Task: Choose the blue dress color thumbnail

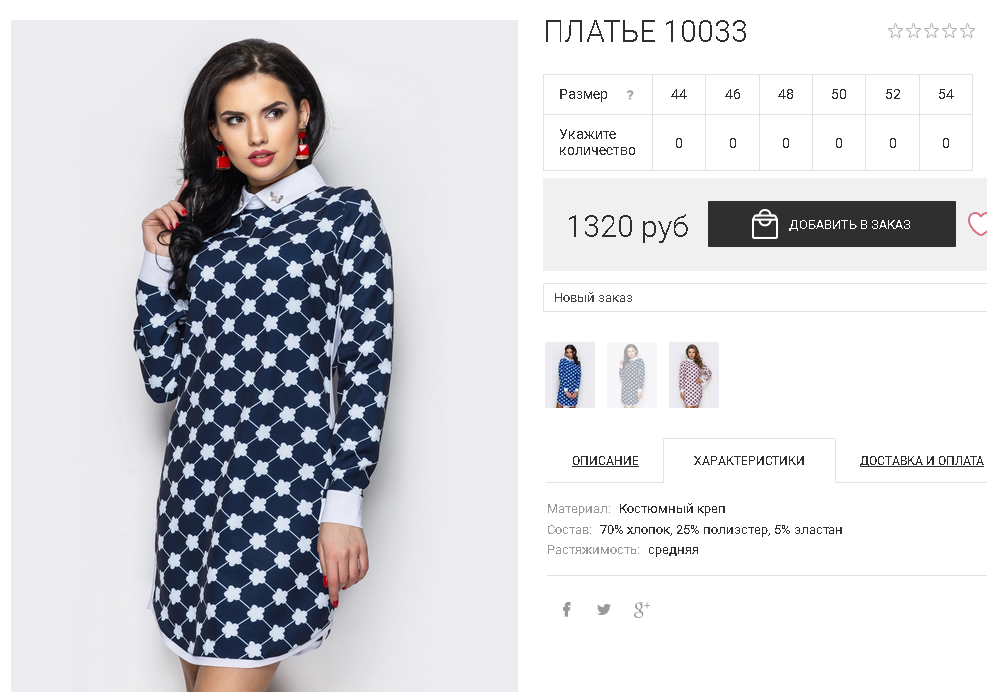Action: [570, 375]
